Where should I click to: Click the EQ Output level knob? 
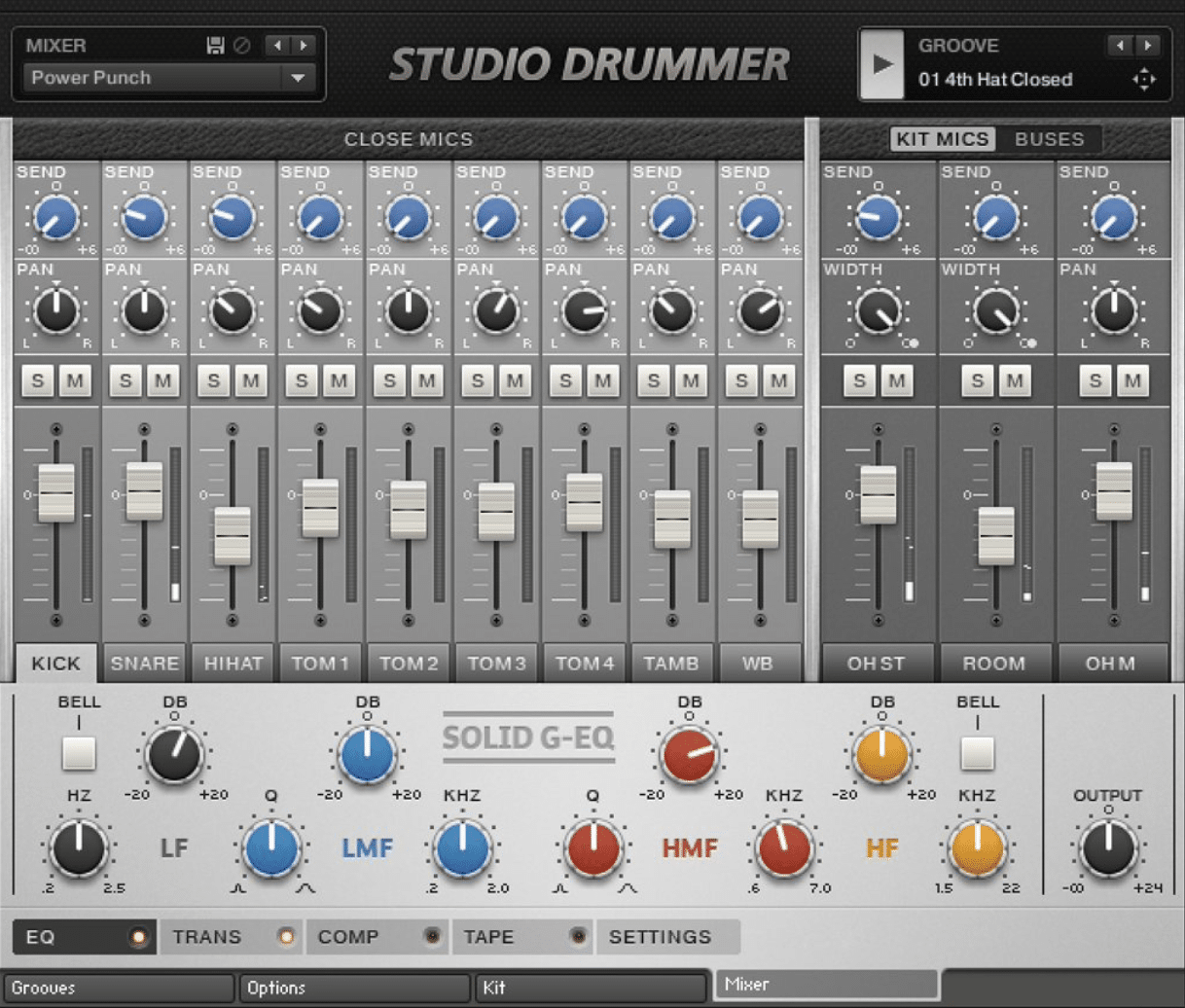click(x=1107, y=846)
